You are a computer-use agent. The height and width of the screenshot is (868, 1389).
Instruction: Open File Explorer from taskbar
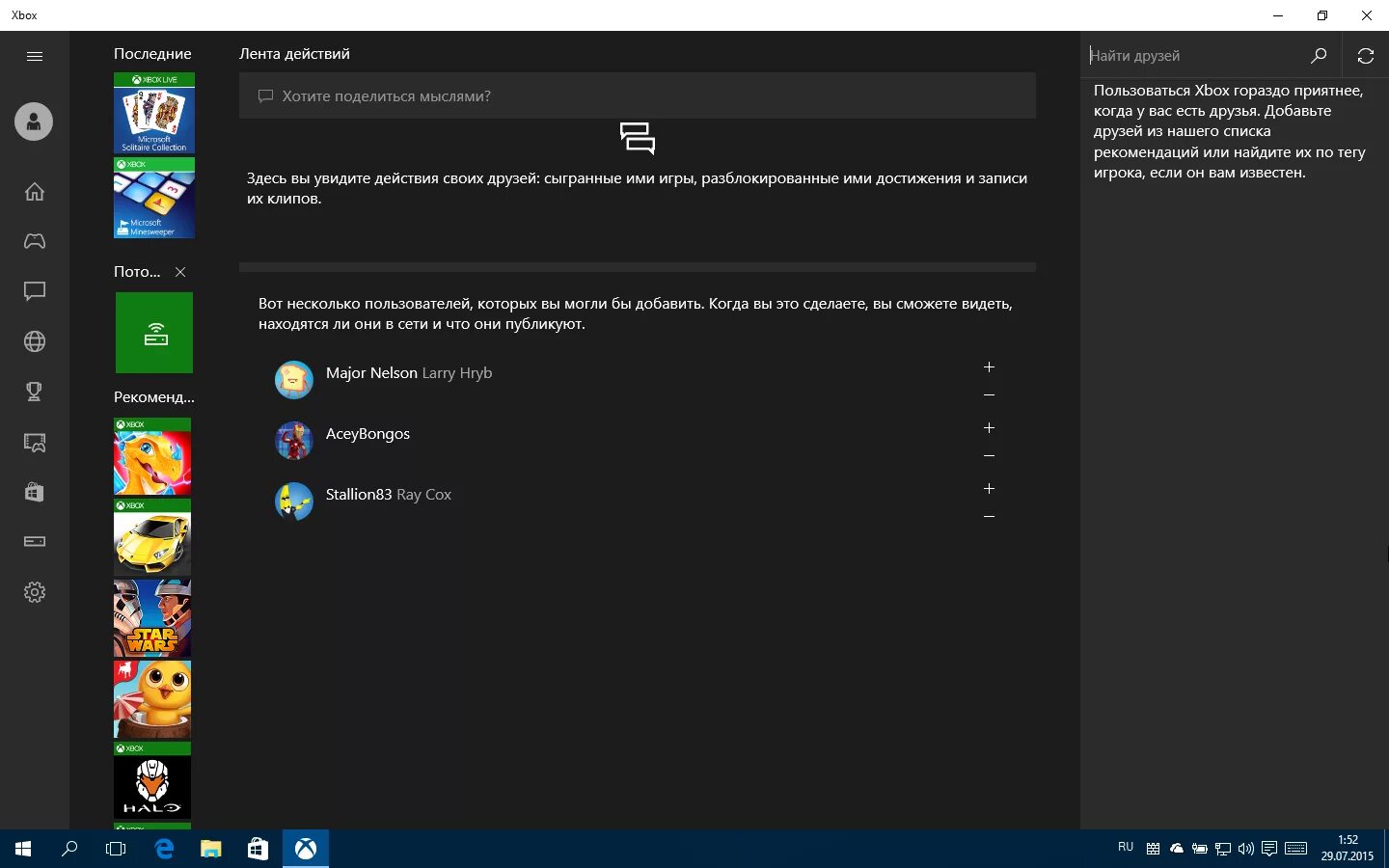coord(210,849)
